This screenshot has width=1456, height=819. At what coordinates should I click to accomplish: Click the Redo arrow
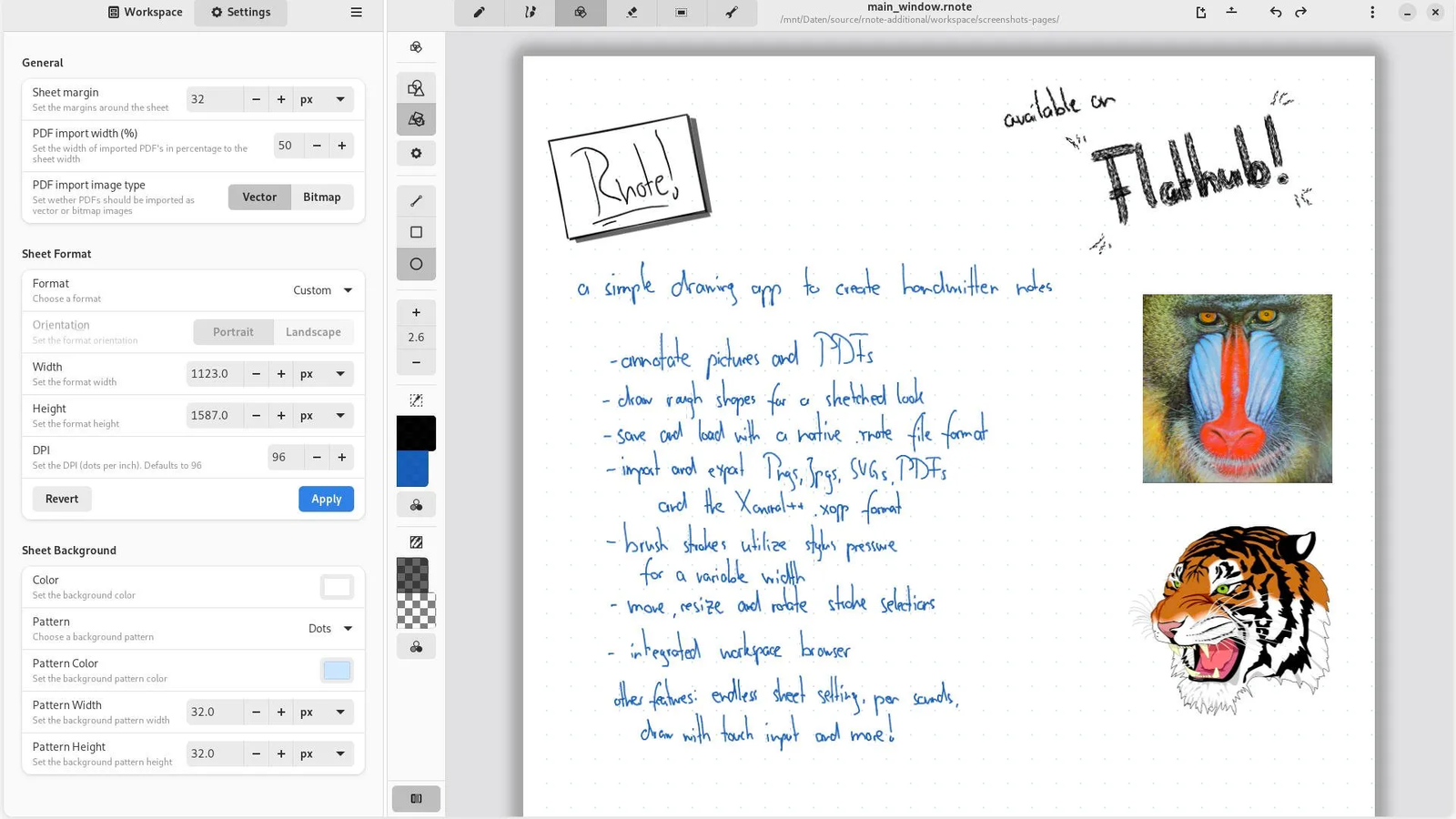1300,13
